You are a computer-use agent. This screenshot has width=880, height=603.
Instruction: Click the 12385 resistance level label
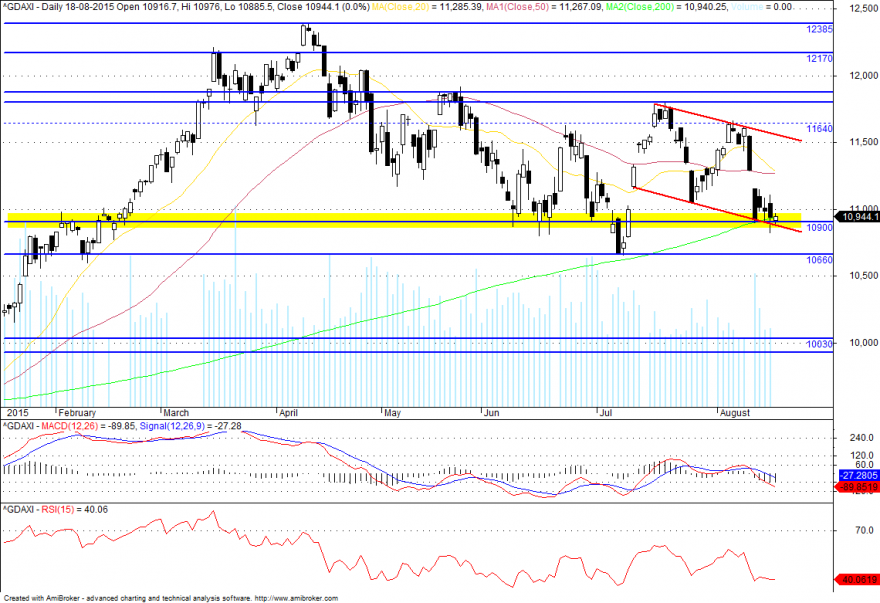819,29
